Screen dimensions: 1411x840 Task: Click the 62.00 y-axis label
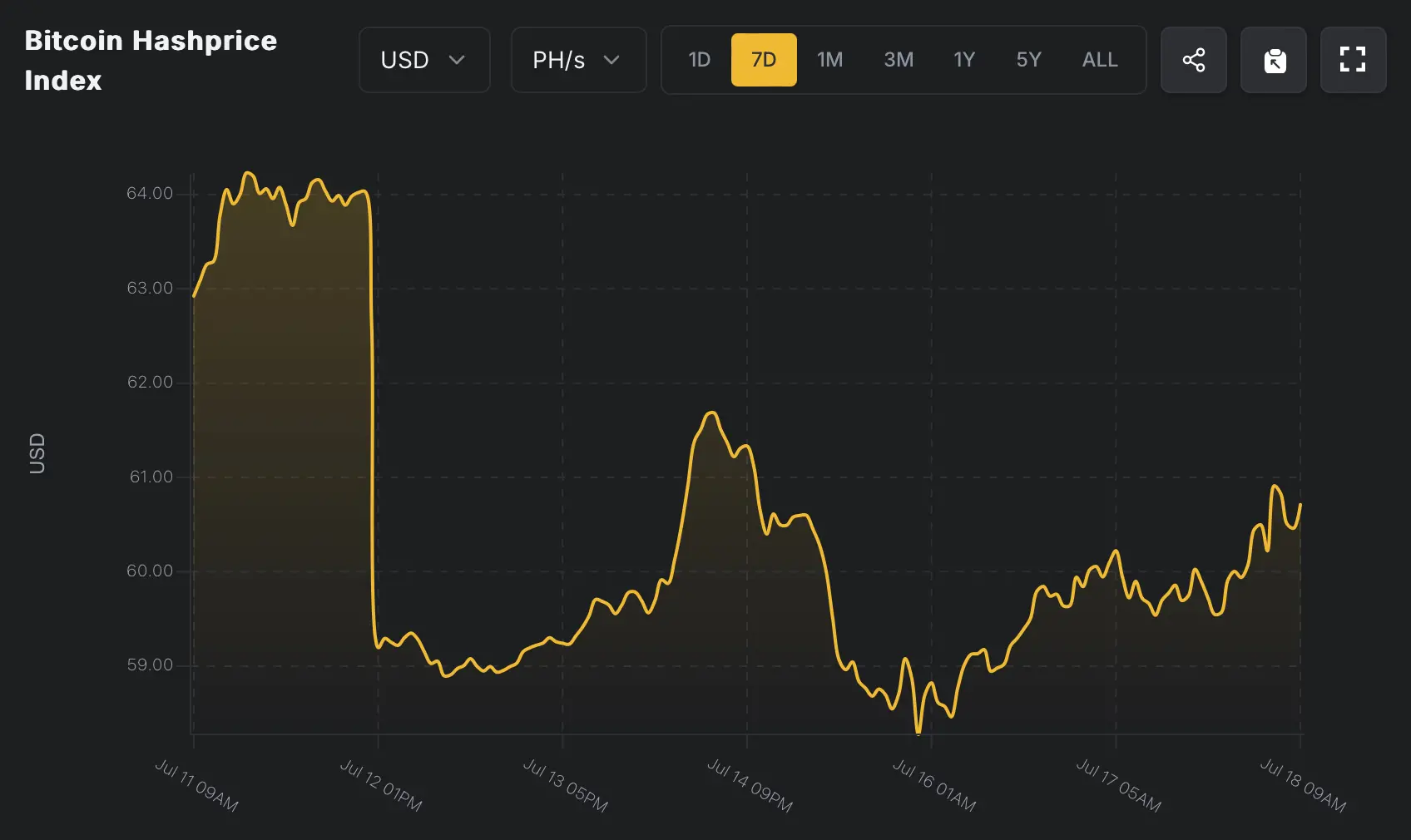(x=150, y=383)
